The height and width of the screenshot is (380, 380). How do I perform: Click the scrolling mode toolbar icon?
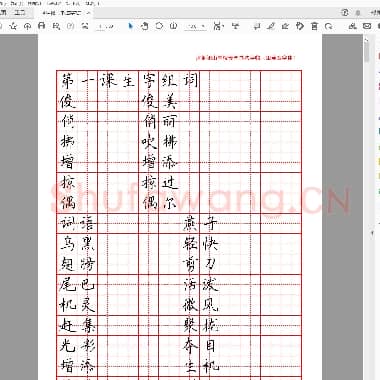click(x=236, y=26)
